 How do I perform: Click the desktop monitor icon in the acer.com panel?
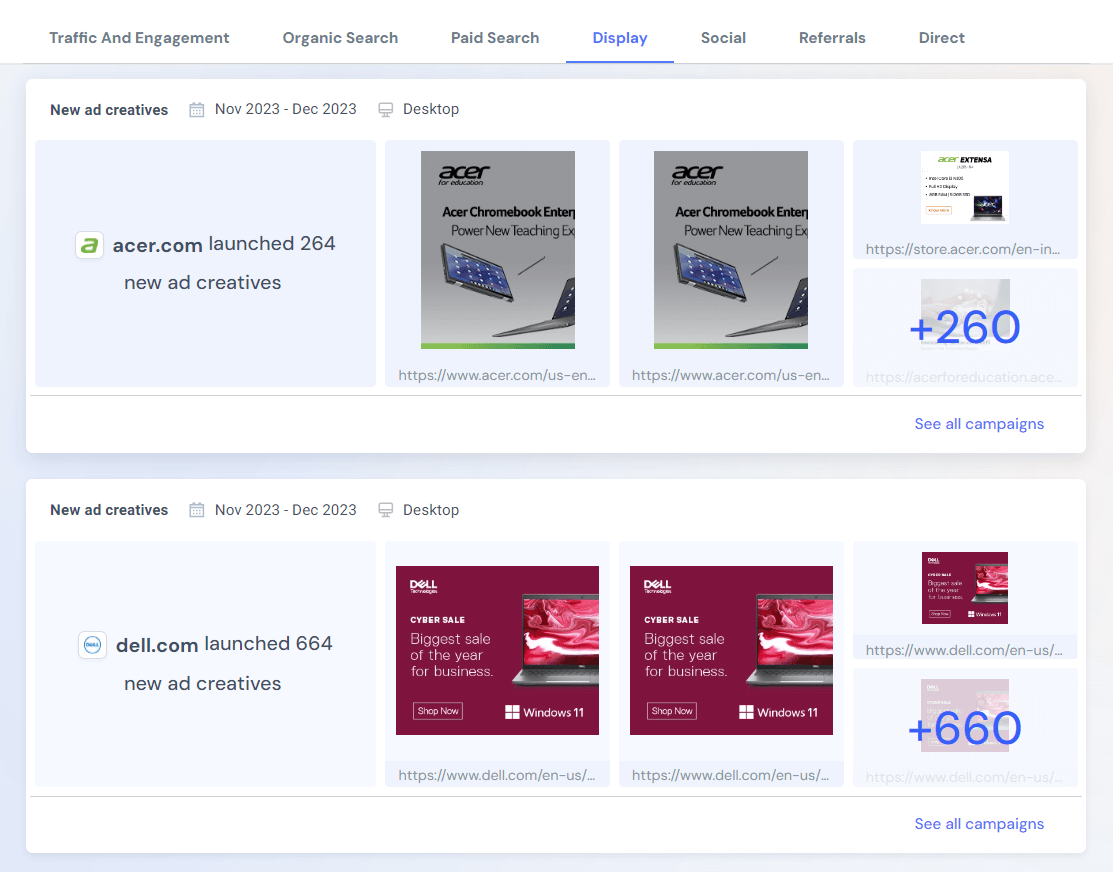[386, 110]
